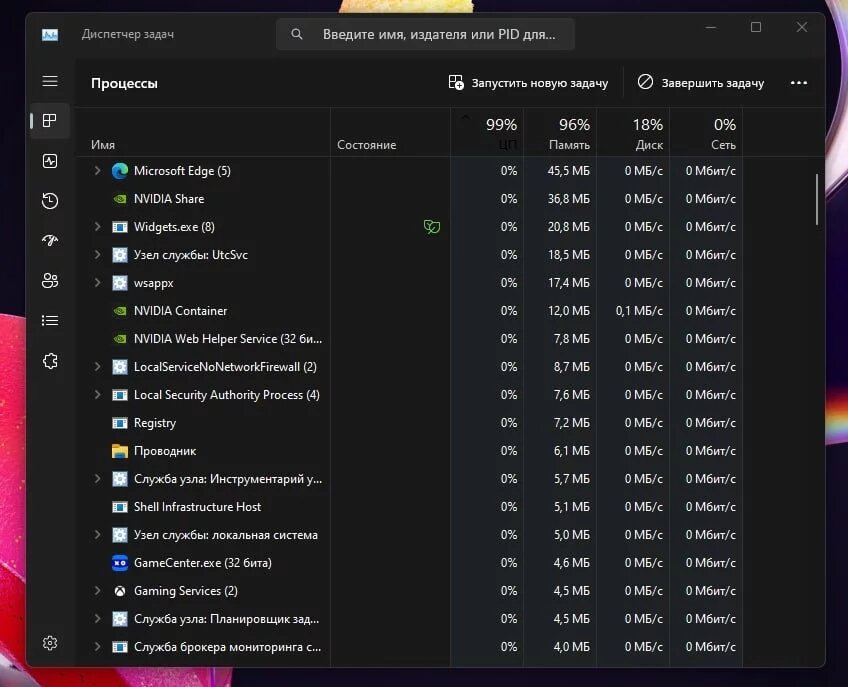Expand Local Security Authority Process (4)

pyautogui.click(x=97, y=394)
